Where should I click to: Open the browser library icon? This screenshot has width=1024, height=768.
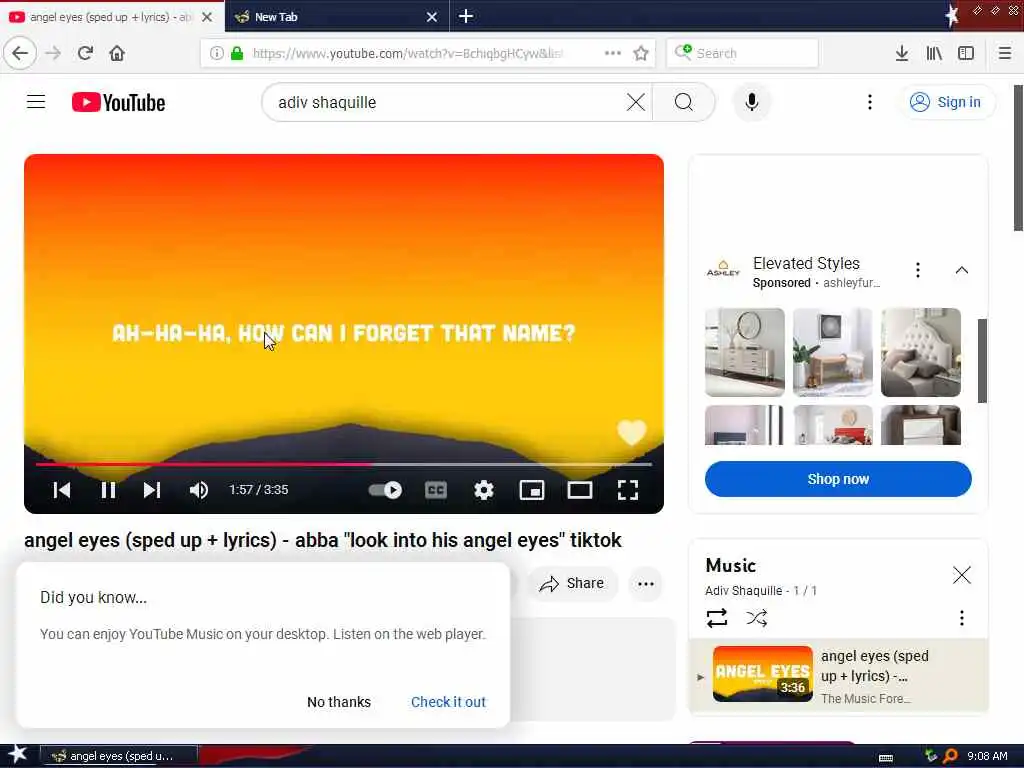[x=934, y=53]
